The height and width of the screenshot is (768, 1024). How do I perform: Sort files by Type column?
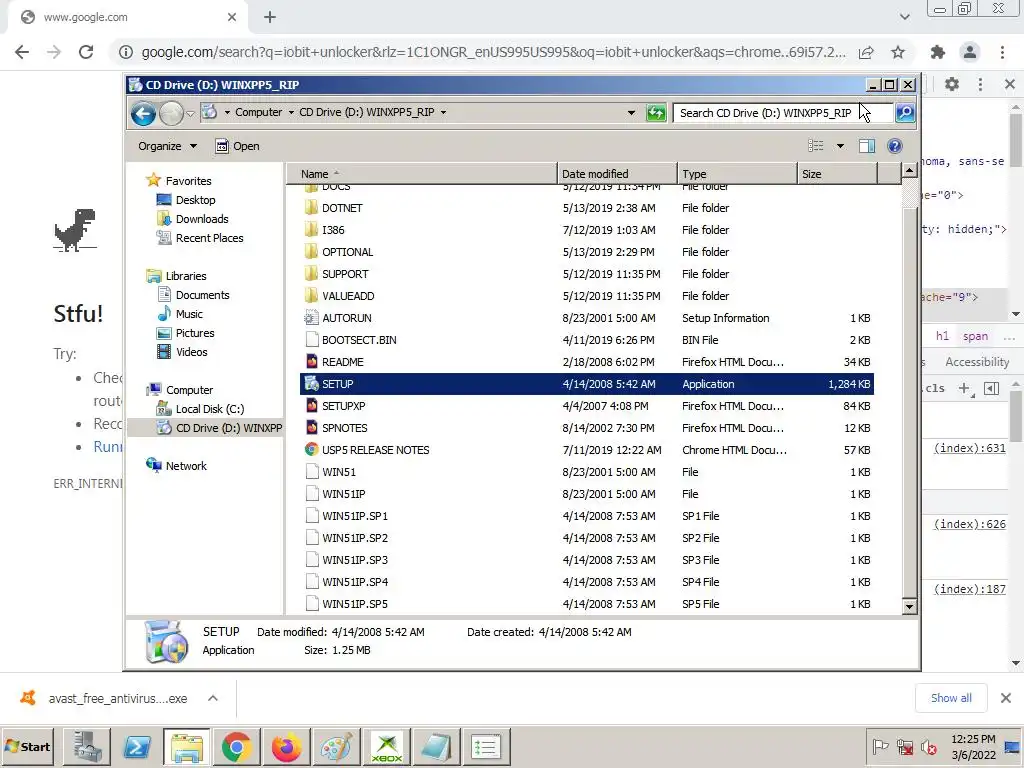(737, 174)
